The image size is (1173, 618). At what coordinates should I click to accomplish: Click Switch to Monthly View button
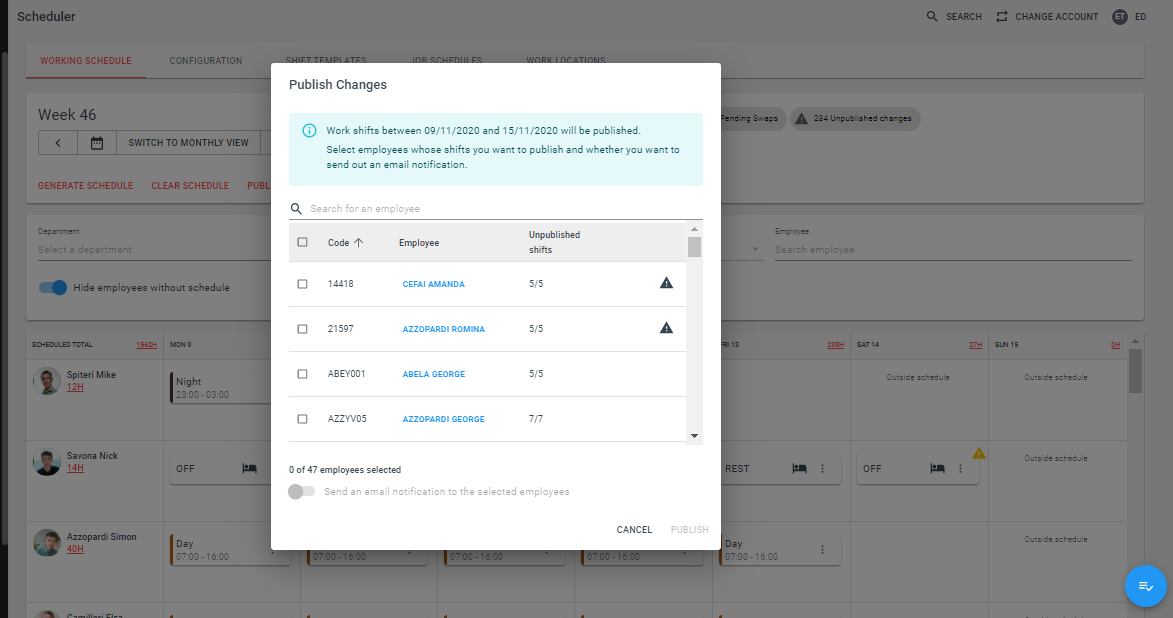coord(188,142)
